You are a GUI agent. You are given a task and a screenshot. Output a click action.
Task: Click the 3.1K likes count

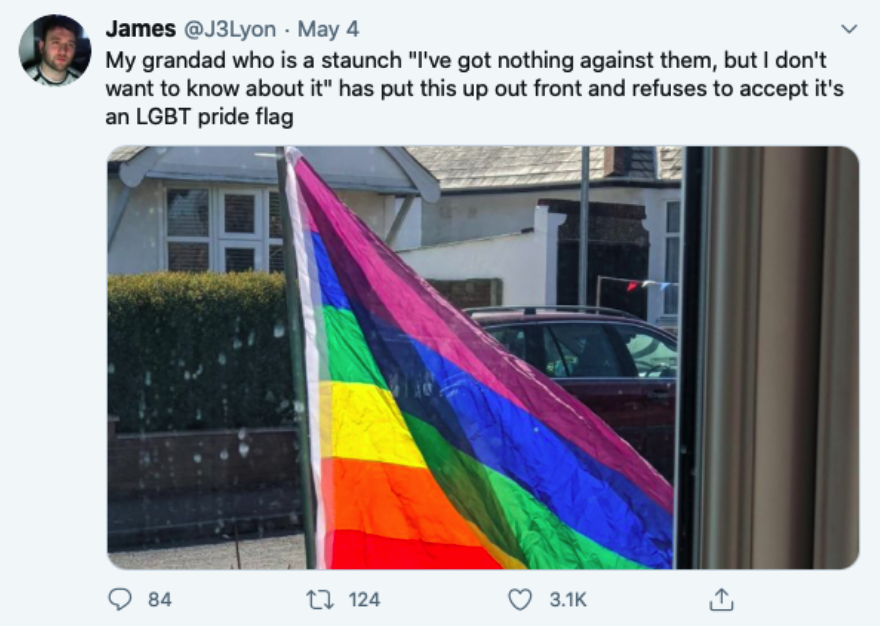point(568,600)
